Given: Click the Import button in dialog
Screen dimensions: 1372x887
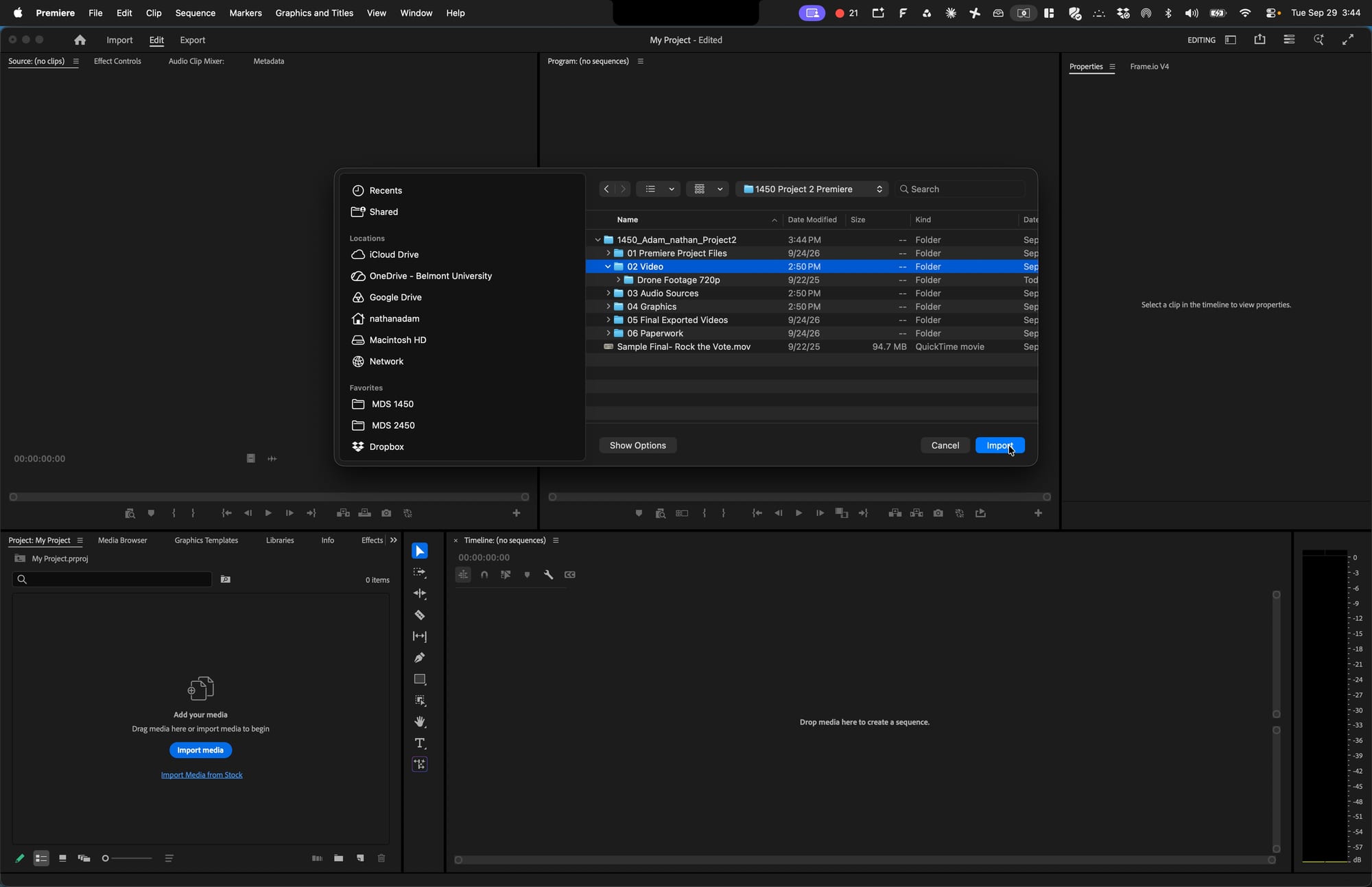Looking at the screenshot, I should click(1000, 445).
